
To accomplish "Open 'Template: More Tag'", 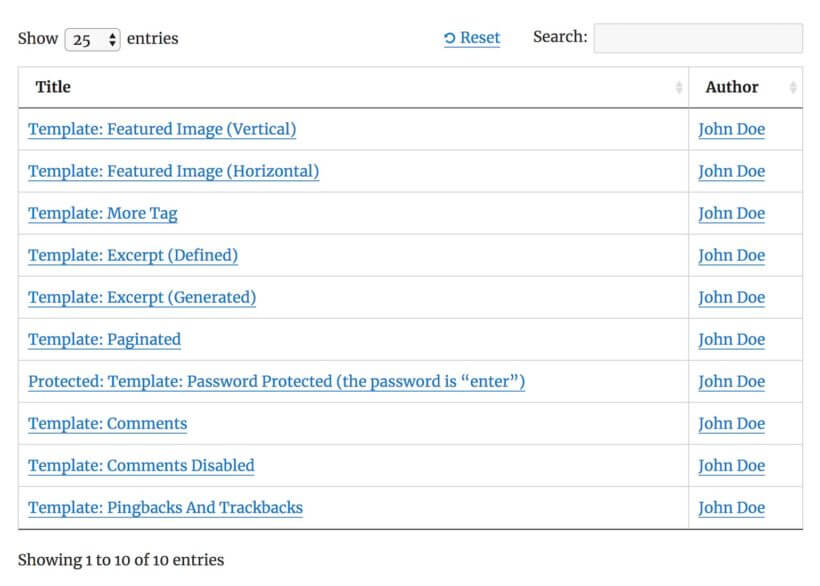I will point(102,213).
